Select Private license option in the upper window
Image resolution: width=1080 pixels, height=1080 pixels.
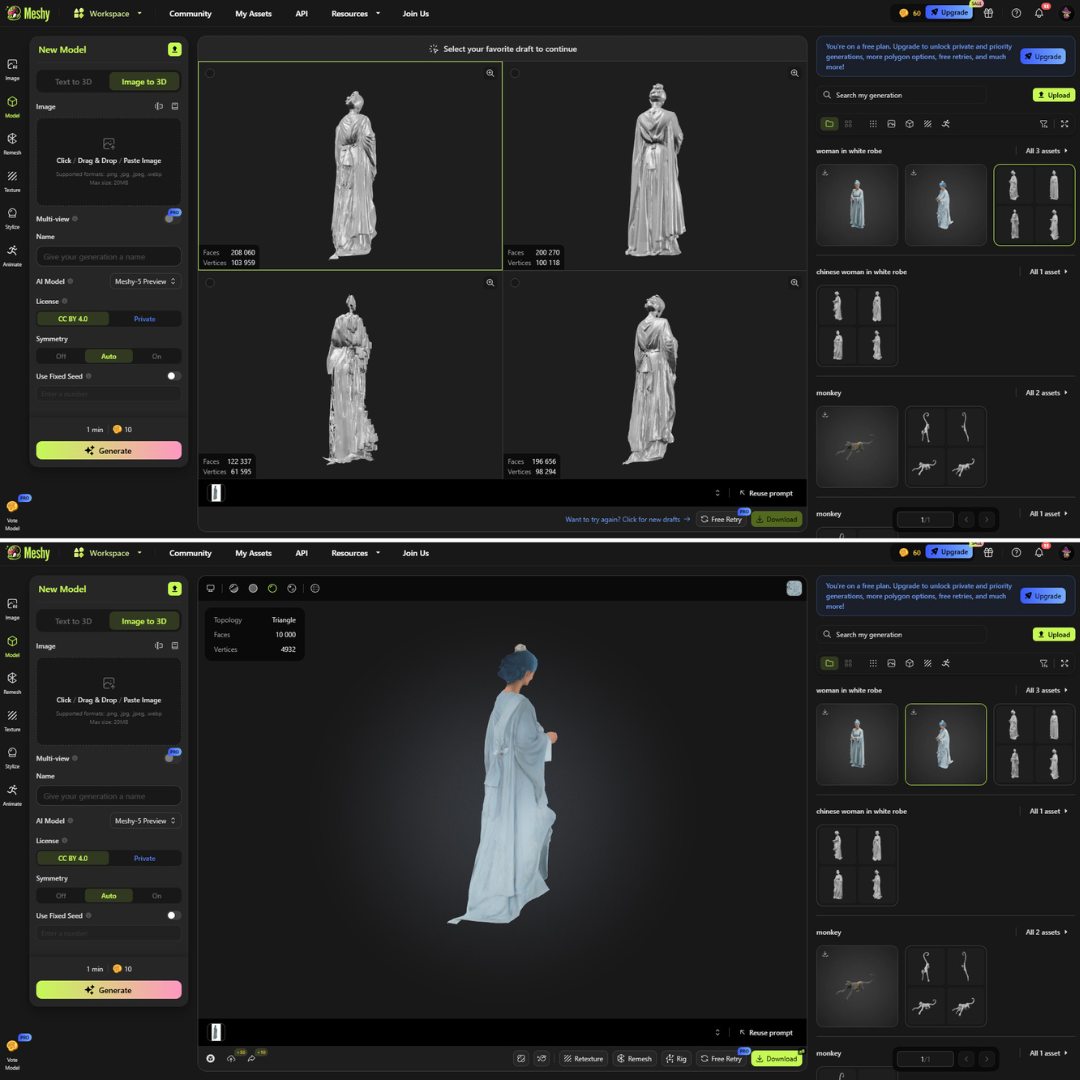(x=145, y=319)
